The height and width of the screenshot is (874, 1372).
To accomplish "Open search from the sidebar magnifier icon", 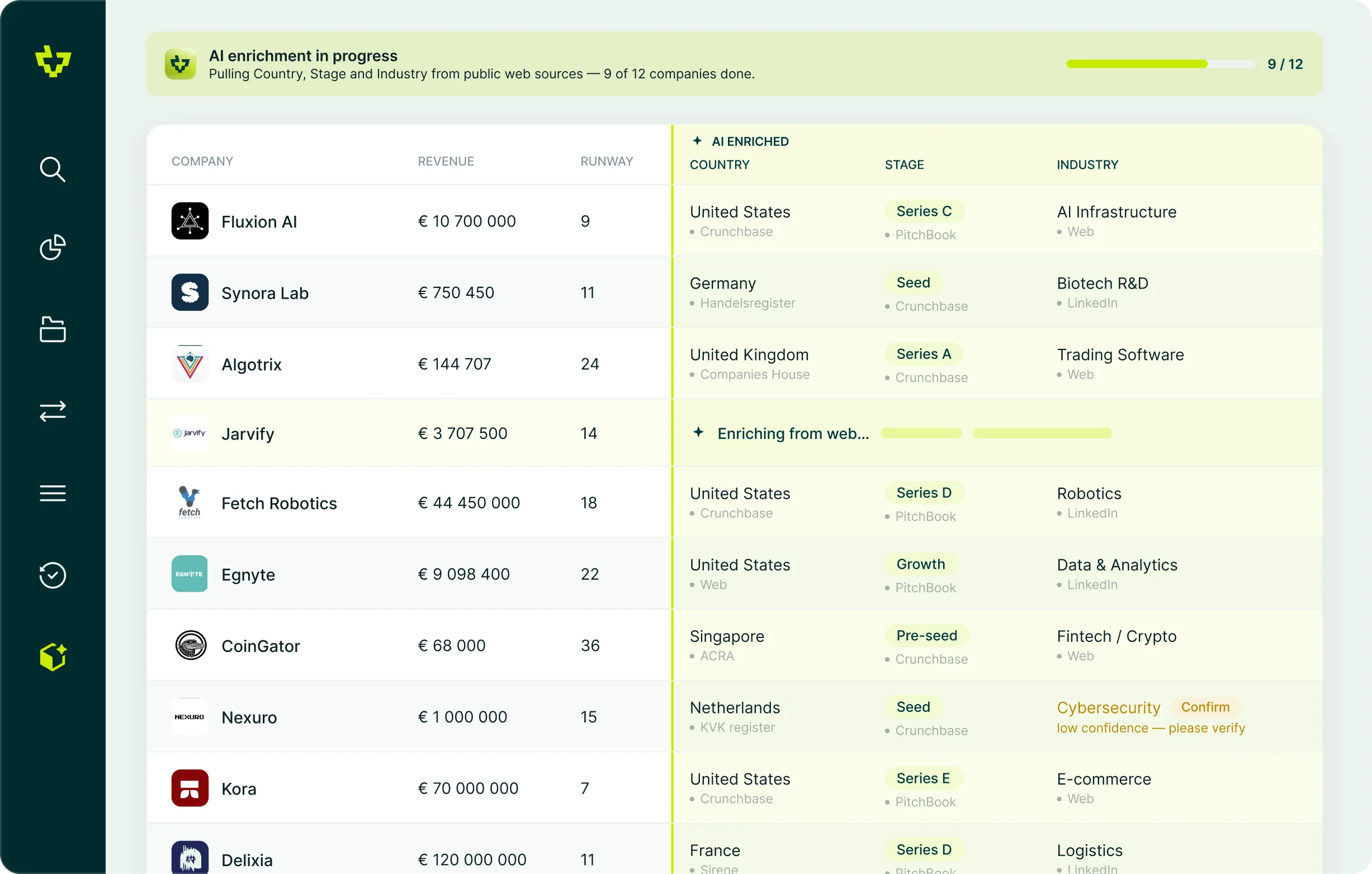I will 53,169.
